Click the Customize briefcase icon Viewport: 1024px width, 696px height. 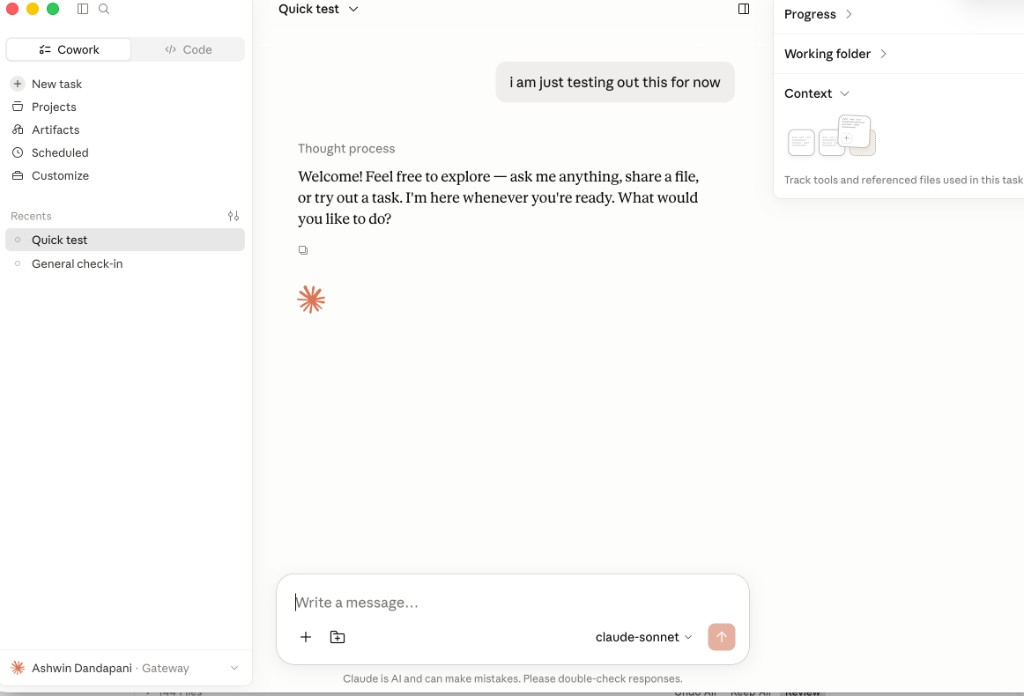[18, 175]
